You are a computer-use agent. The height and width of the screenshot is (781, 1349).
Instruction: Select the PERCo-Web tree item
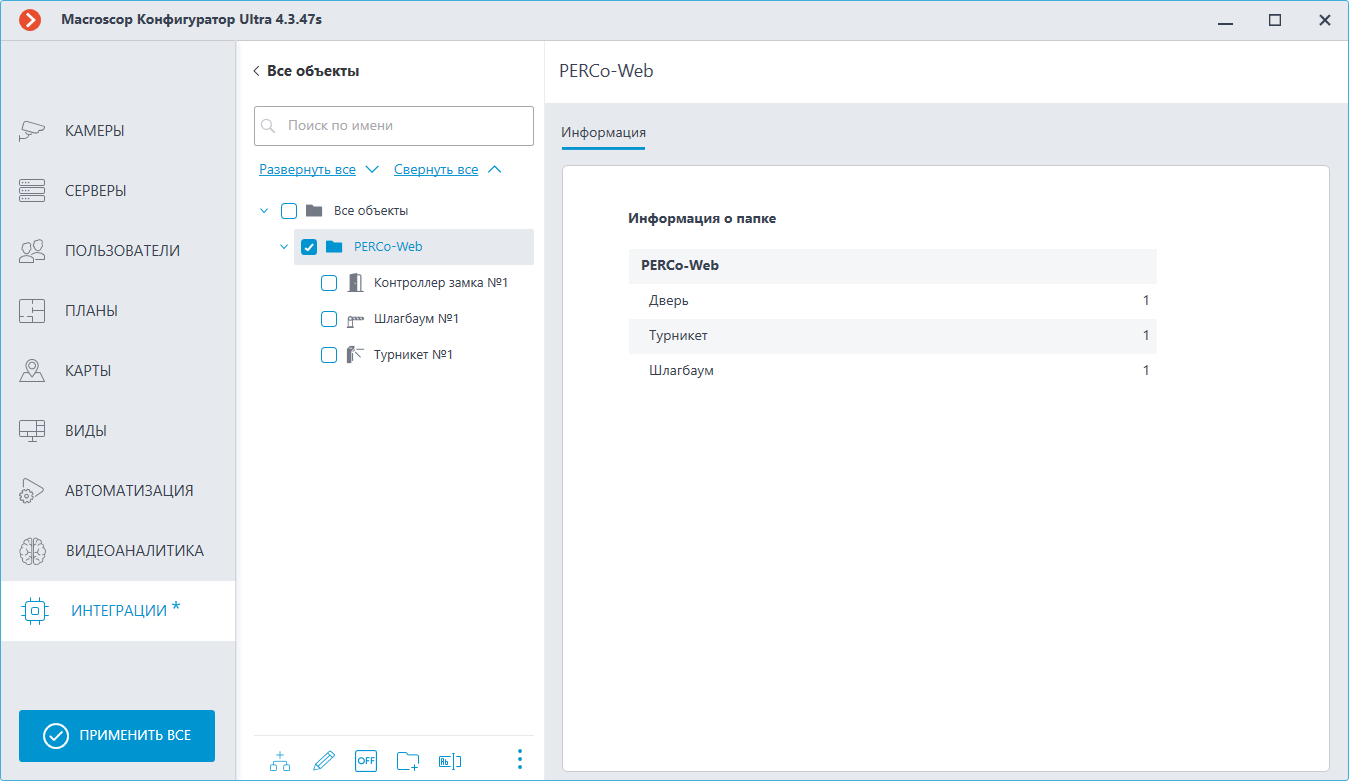pyautogui.click(x=388, y=247)
